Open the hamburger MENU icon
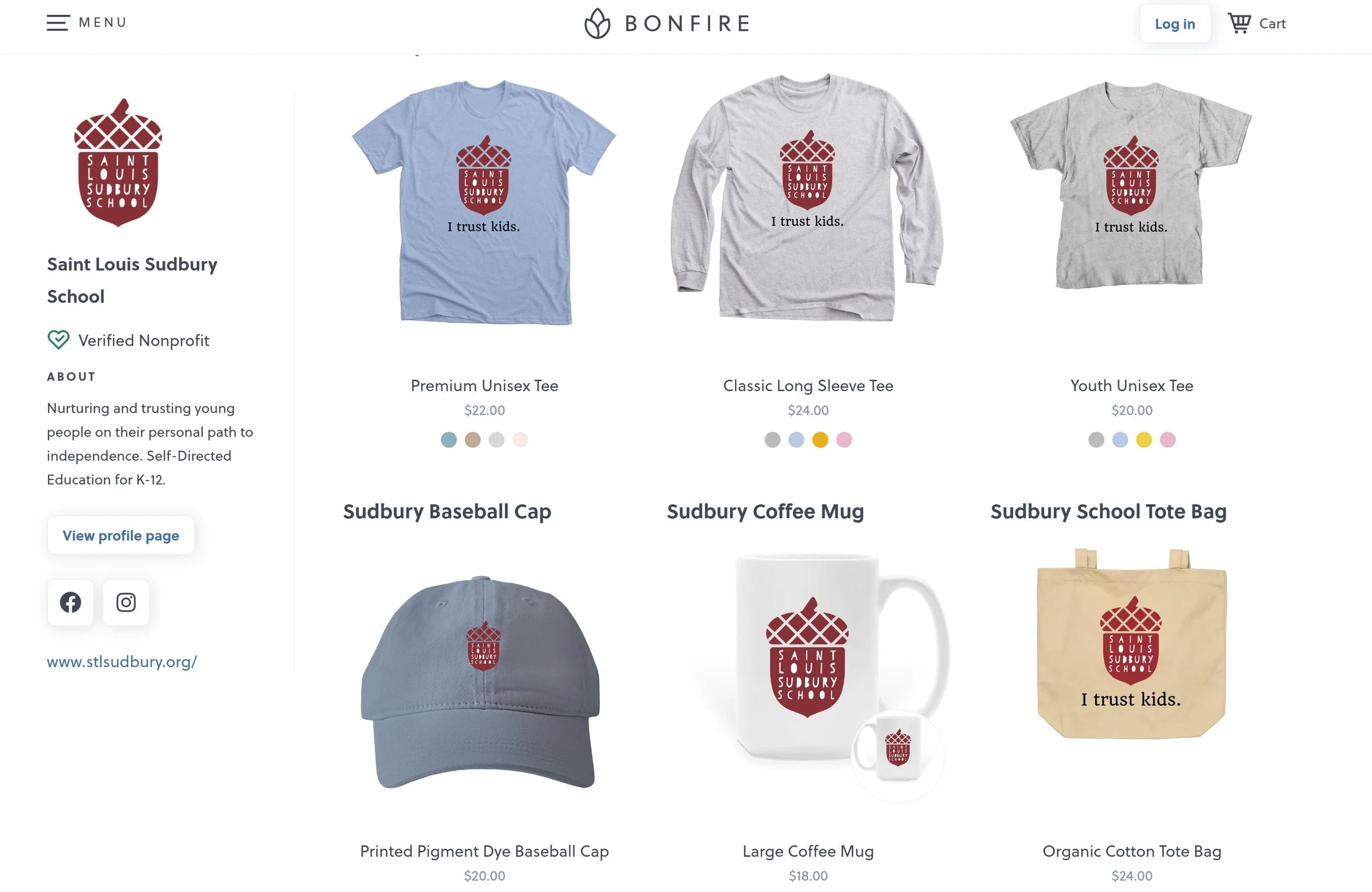The height and width of the screenshot is (892, 1372). point(58,23)
